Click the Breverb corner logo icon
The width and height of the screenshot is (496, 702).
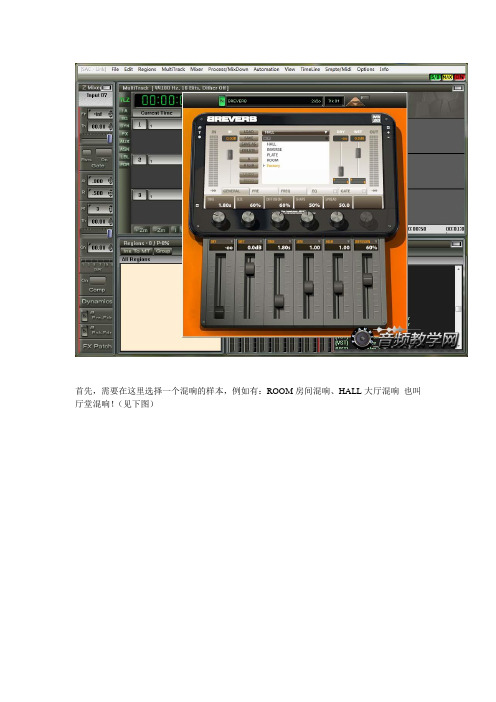click(x=376, y=119)
